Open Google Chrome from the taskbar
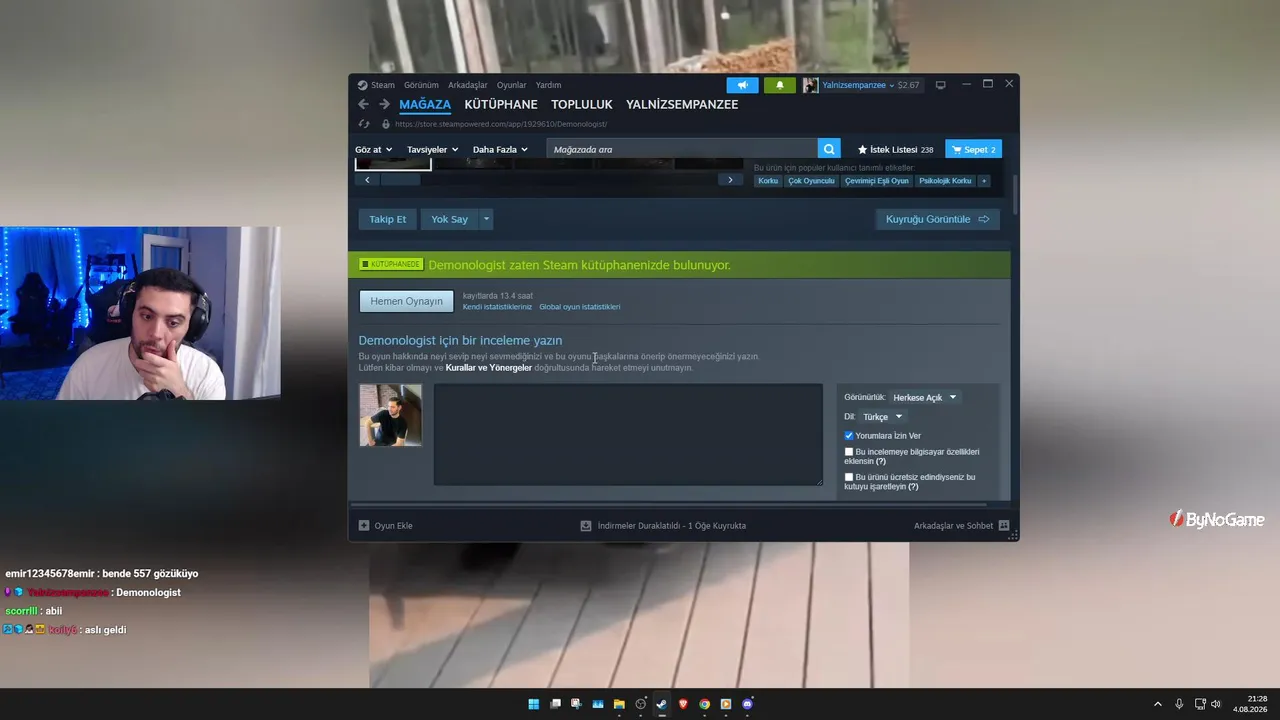Screen dimensions: 1280x720 pos(705,704)
